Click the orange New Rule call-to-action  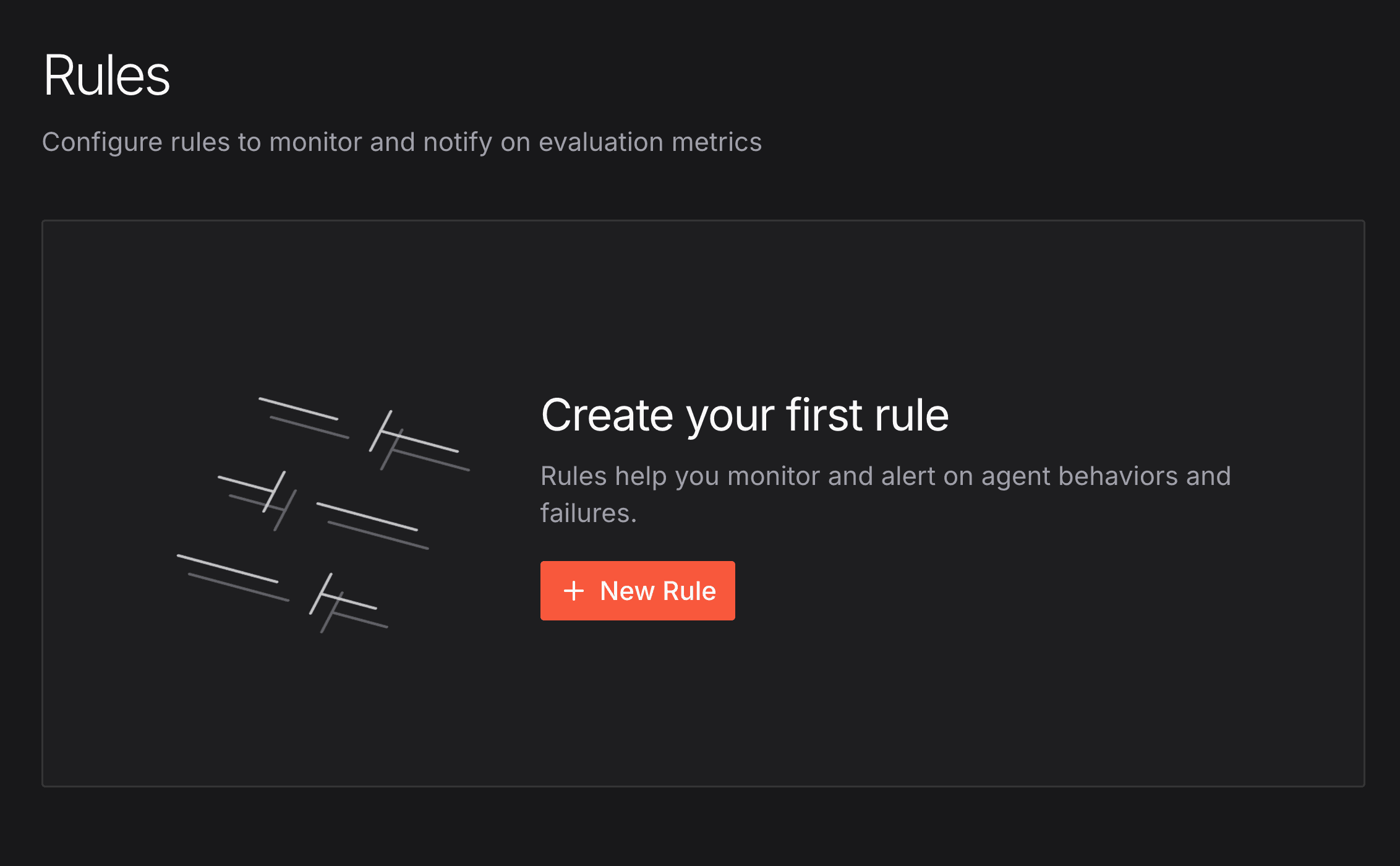pyautogui.click(x=638, y=591)
